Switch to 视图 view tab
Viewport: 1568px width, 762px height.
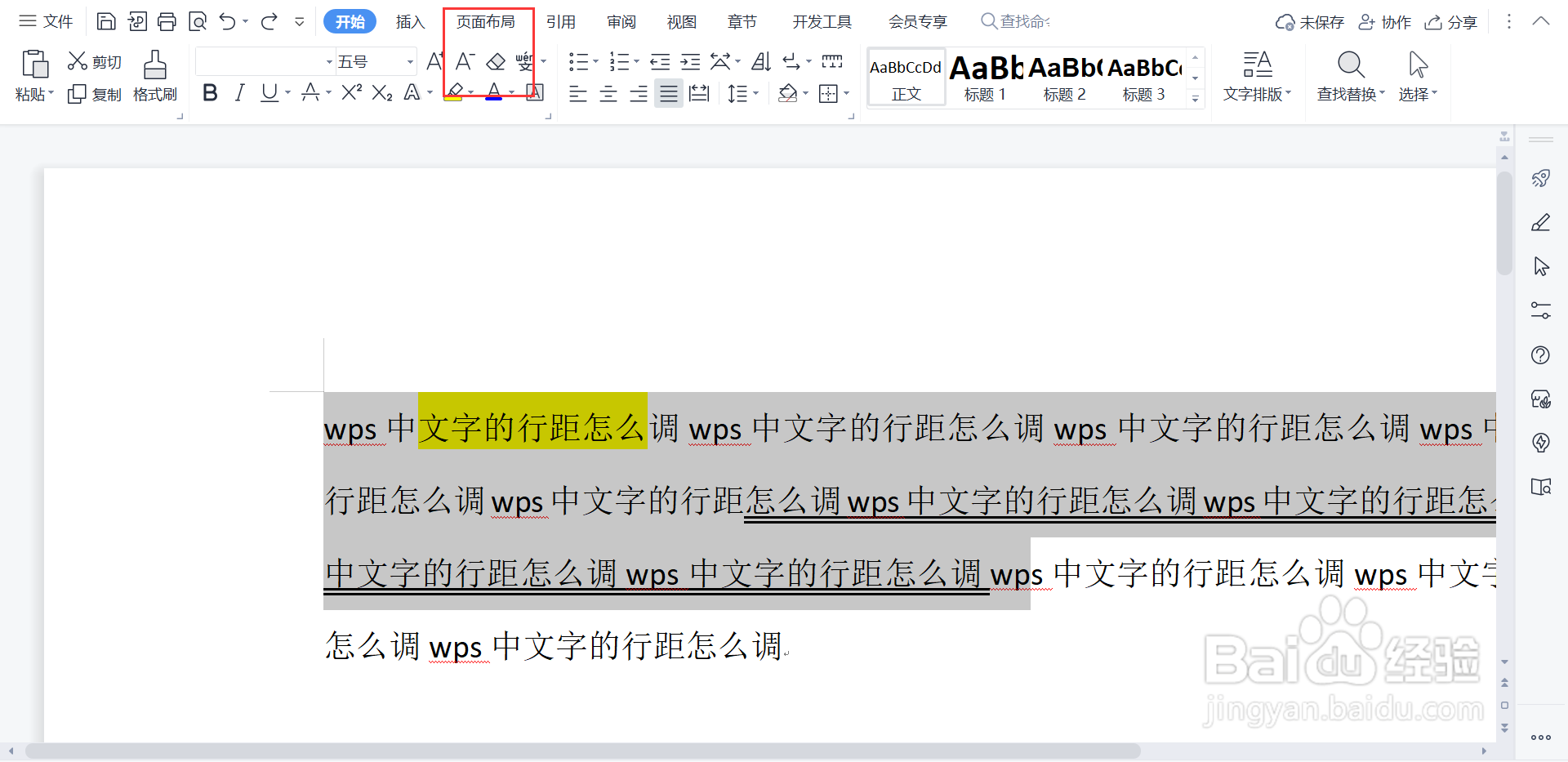[x=682, y=22]
